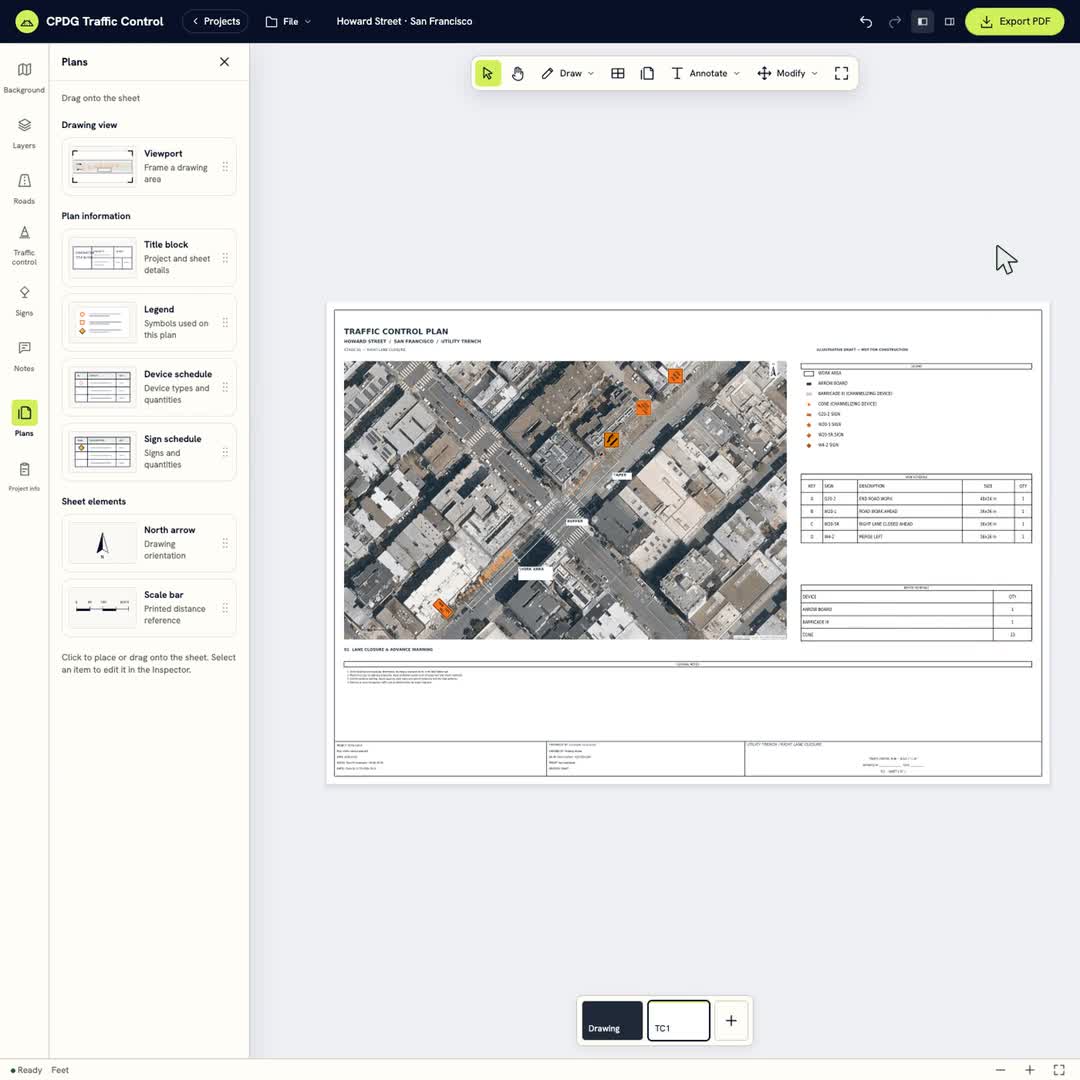Screen dimensions: 1080x1080
Task: Select the general notes bar on sheet
Action: point(687,665)
